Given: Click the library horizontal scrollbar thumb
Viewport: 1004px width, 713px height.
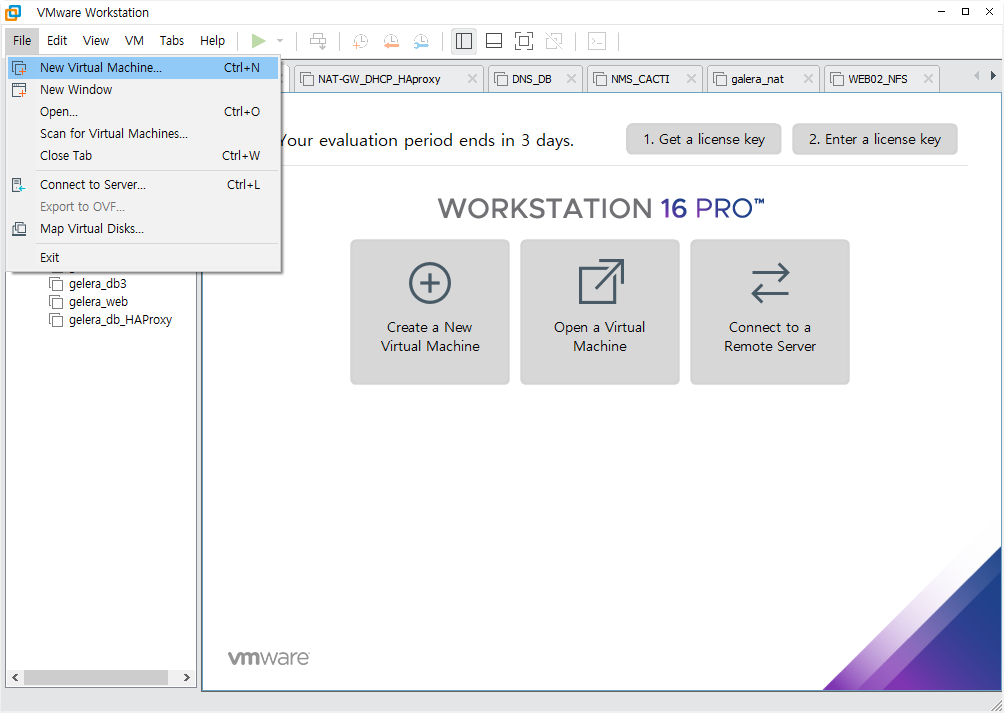Looking at the screenshot, I should (96, 677).
